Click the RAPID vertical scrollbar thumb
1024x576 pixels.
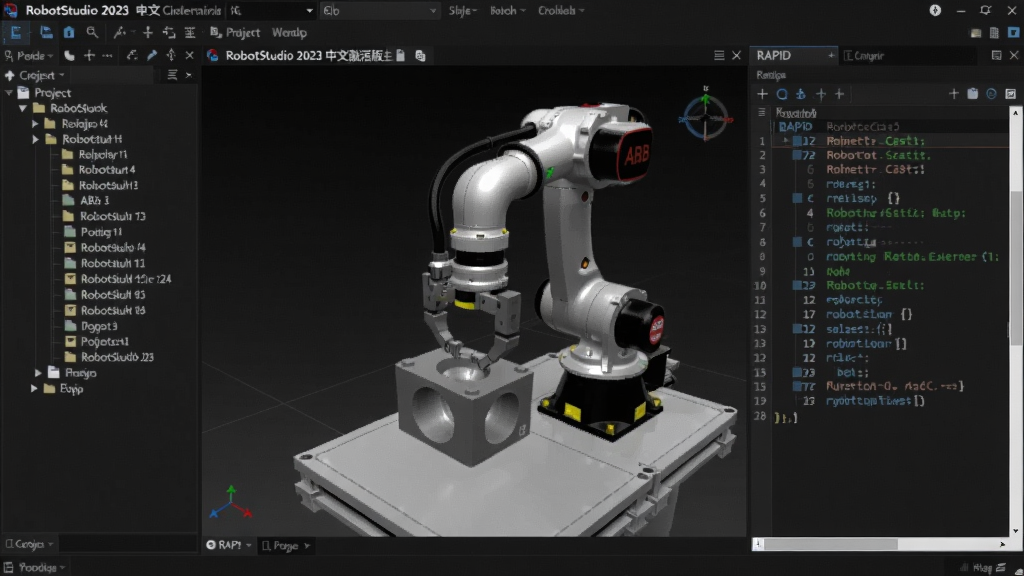[x=1016, y=268]
